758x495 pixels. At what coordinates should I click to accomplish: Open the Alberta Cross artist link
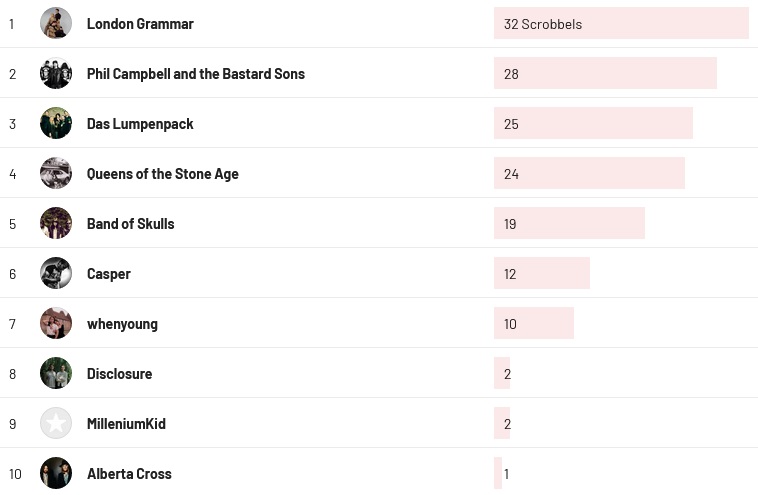click(129, 474)
